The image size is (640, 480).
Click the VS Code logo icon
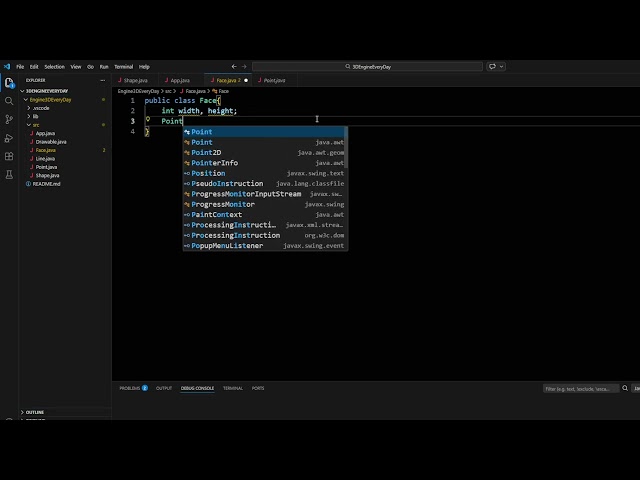coord(7,67)
